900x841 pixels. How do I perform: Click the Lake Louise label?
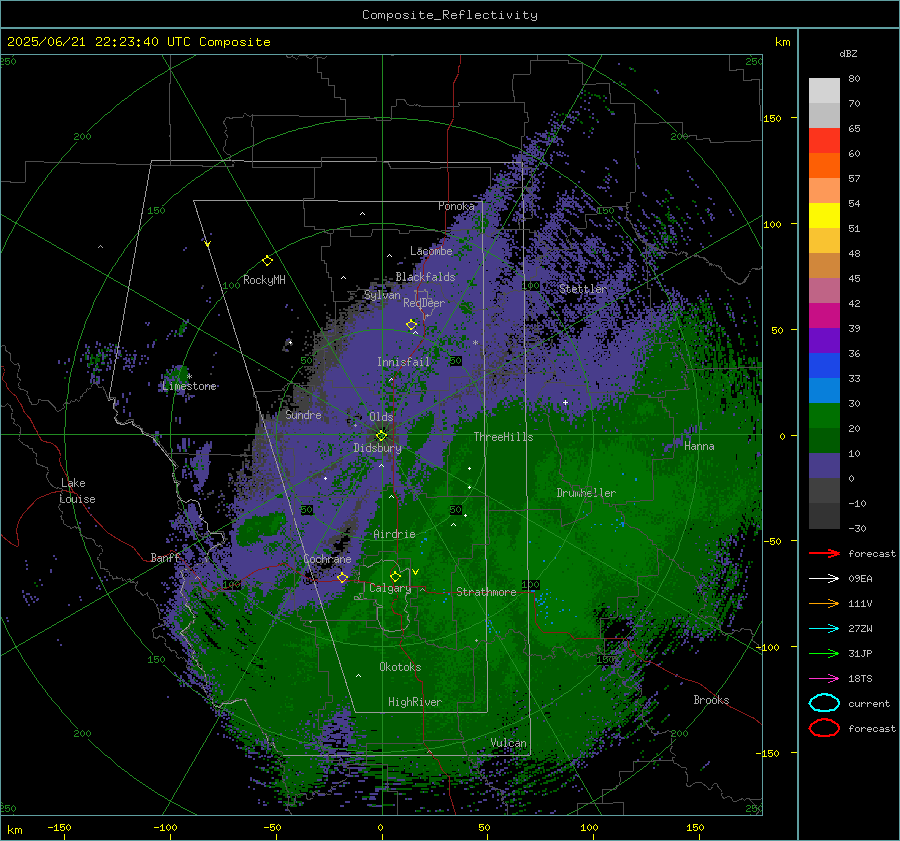coord(77,491)
